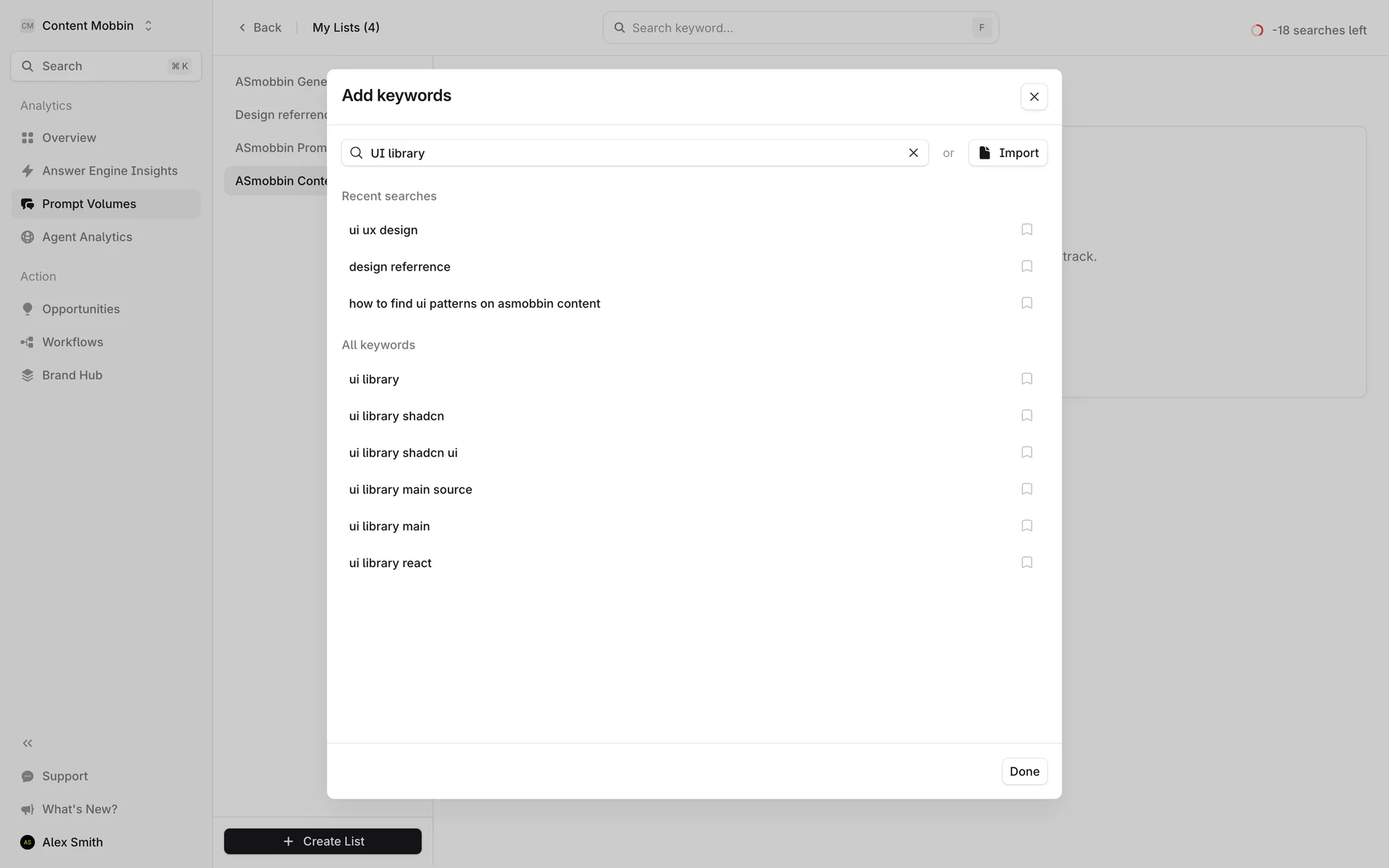Expand the Content Mobbin workspace switcher

148,26
